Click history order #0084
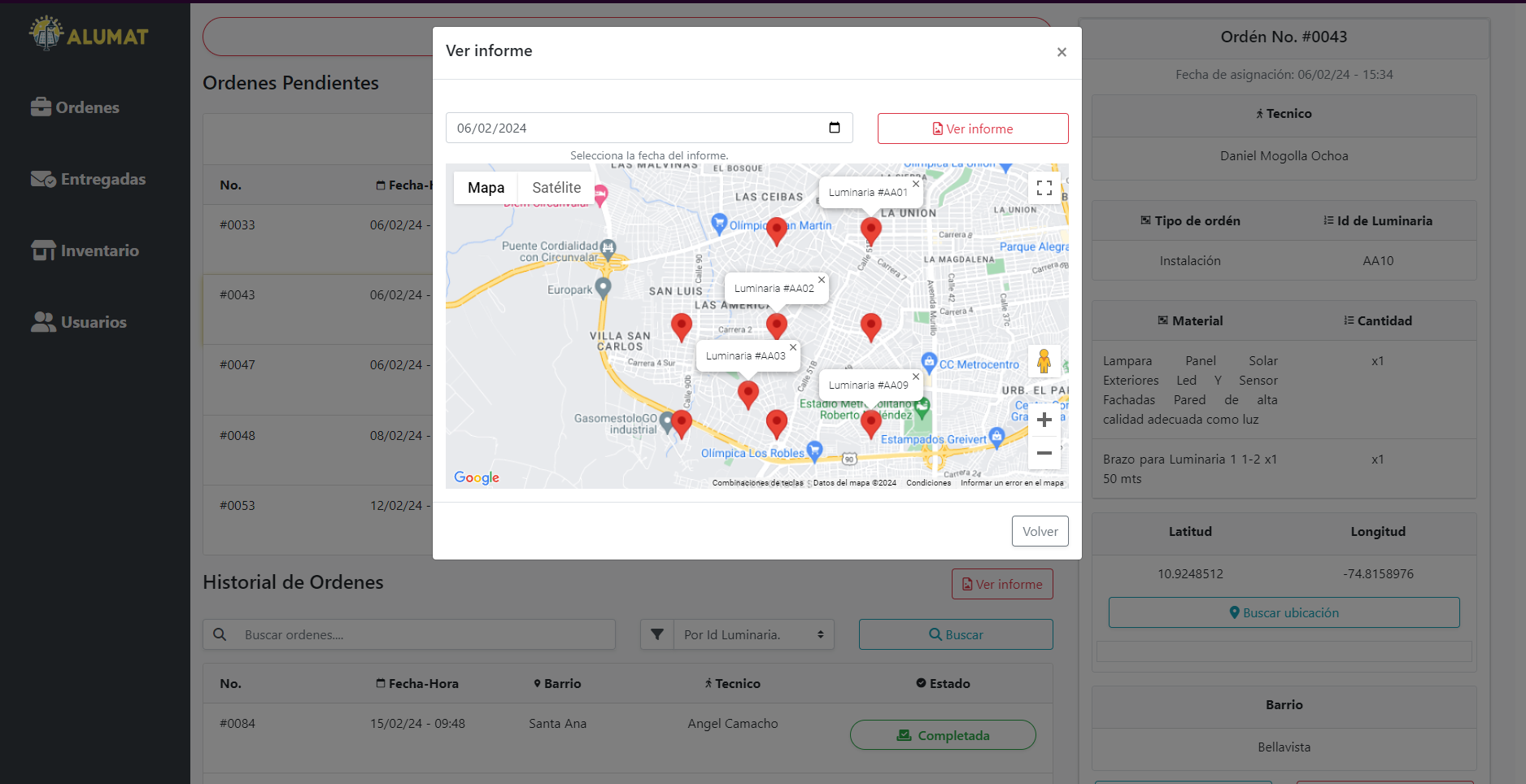Viewport: 1526px width, 784px height. point(238,724)
